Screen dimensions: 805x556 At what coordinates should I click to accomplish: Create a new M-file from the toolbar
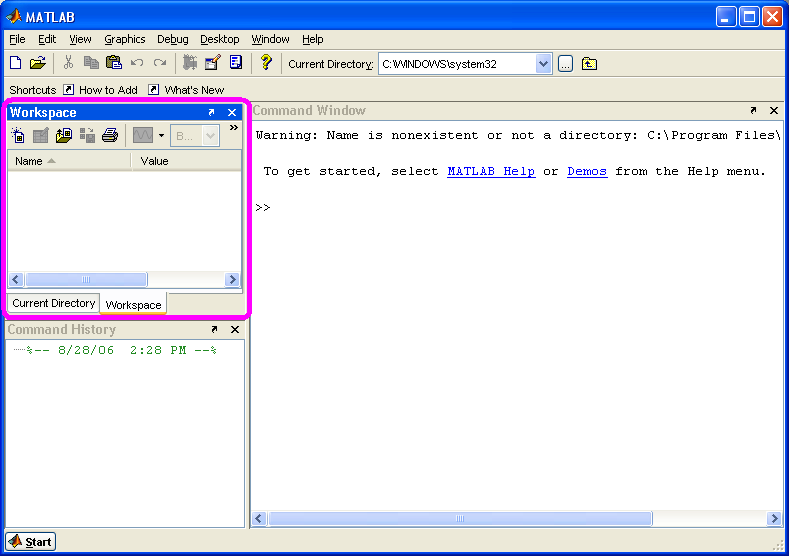(15, 63)
